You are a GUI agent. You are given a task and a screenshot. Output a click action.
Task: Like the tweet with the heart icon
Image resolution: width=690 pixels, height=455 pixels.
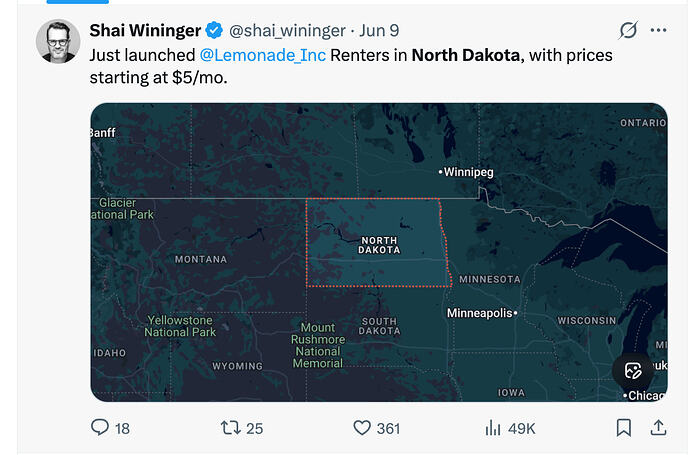pyautogui.click(x=362, y=428)
